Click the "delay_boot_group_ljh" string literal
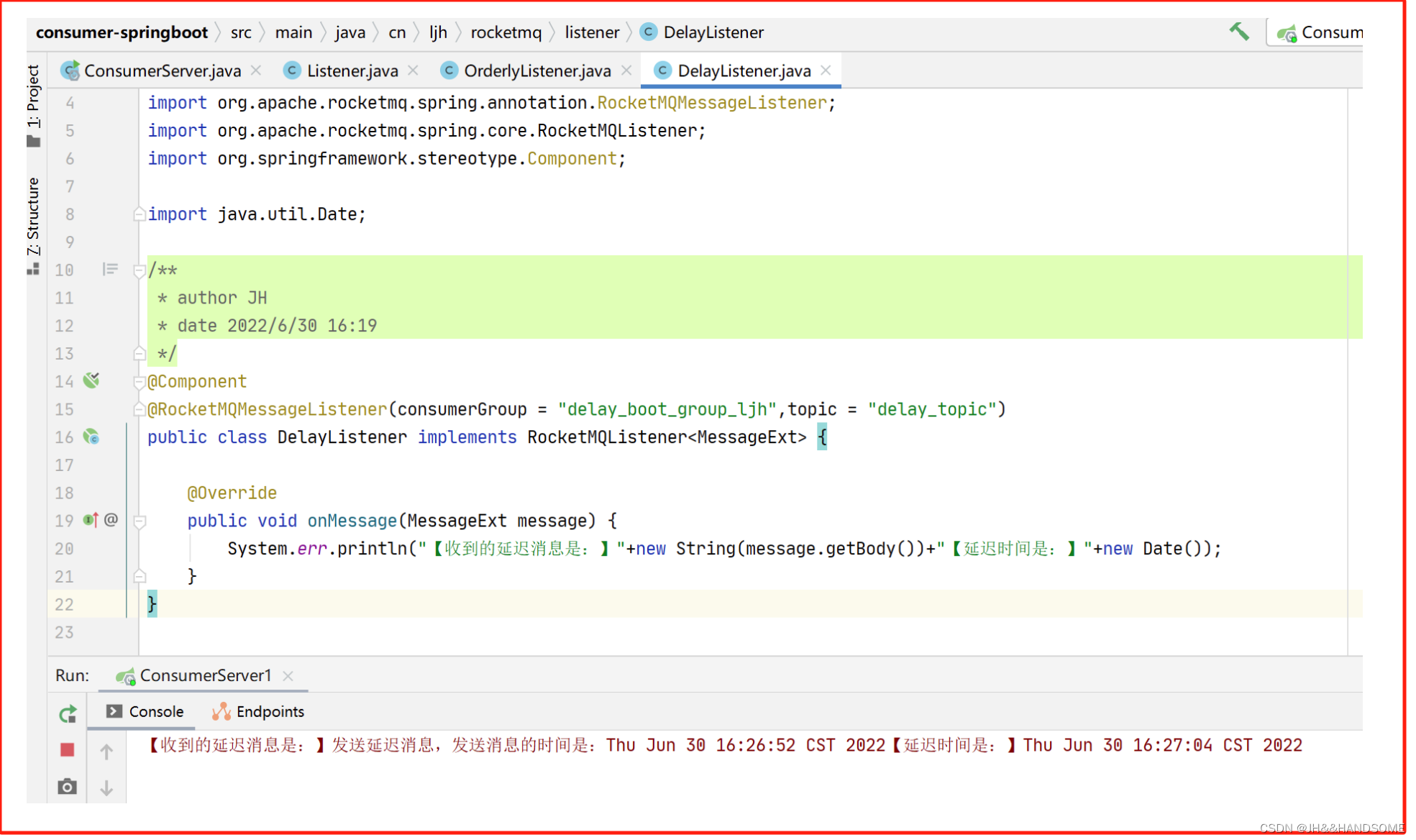Viewport: 1416px width, 840px height. (667, 409)
